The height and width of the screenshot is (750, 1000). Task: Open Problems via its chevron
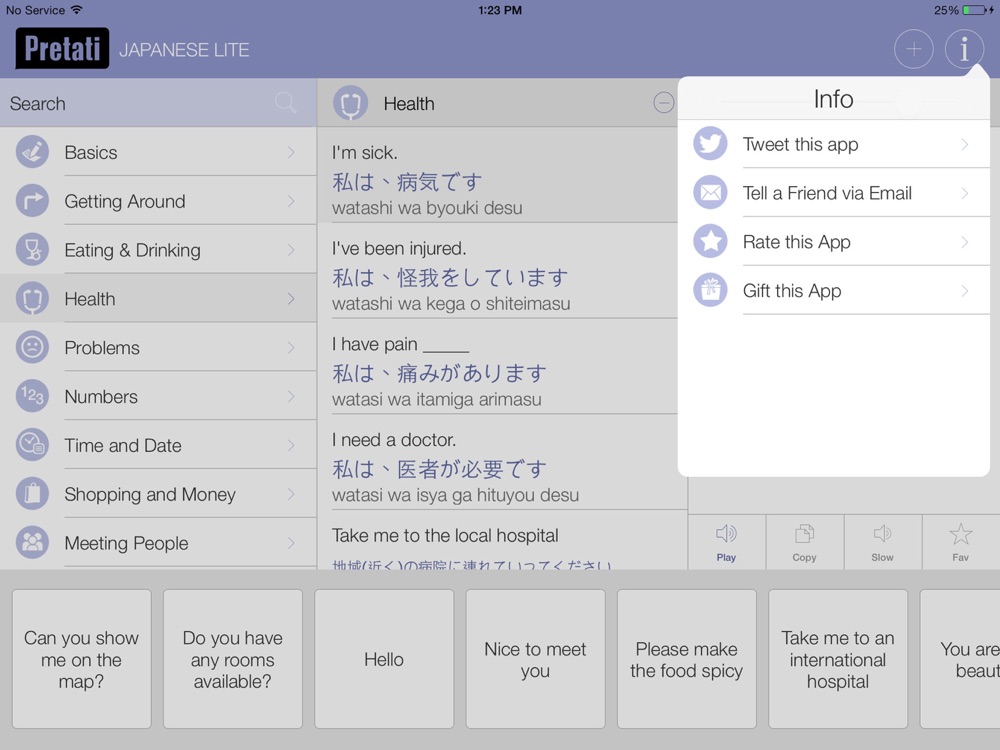(291, 348)
